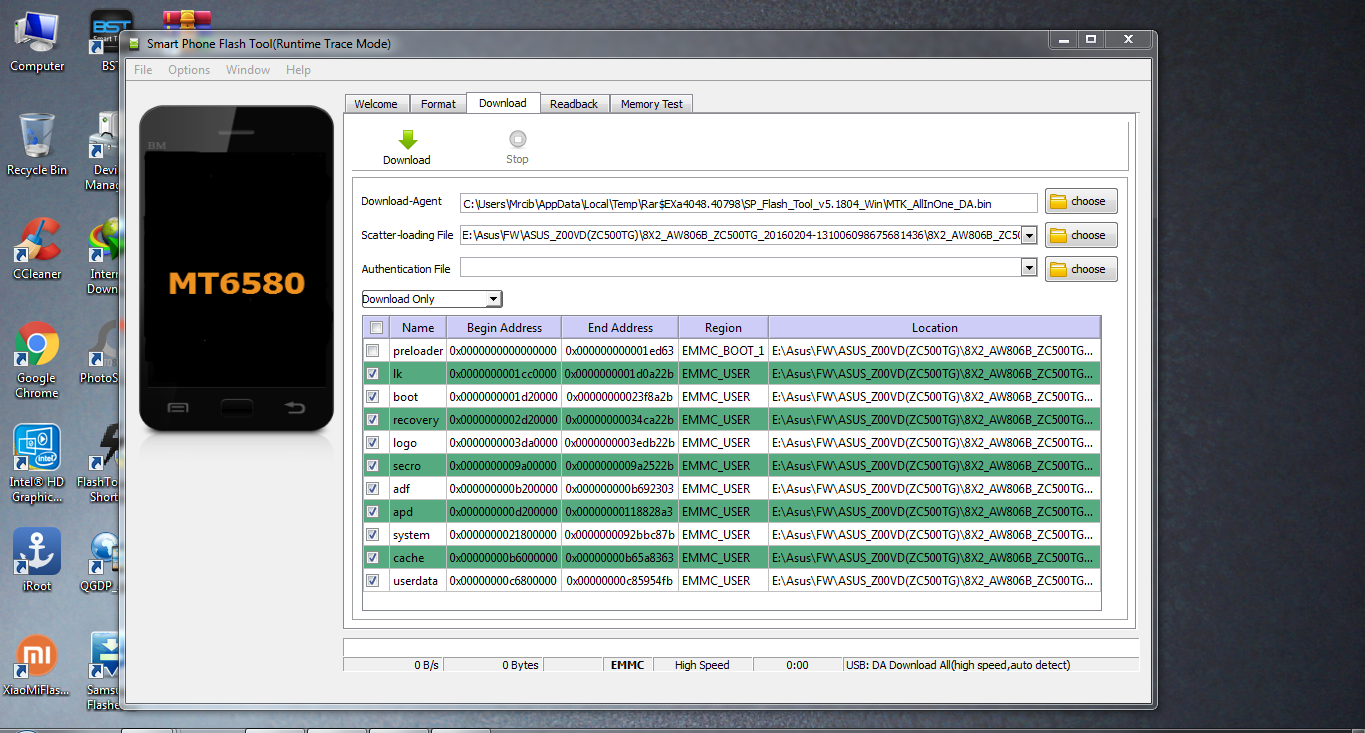Click the recovery begin address 0x0000000002d20000
Image resolution: width=1365 pixels, height=733 pixels.
[x=504, y=420]
